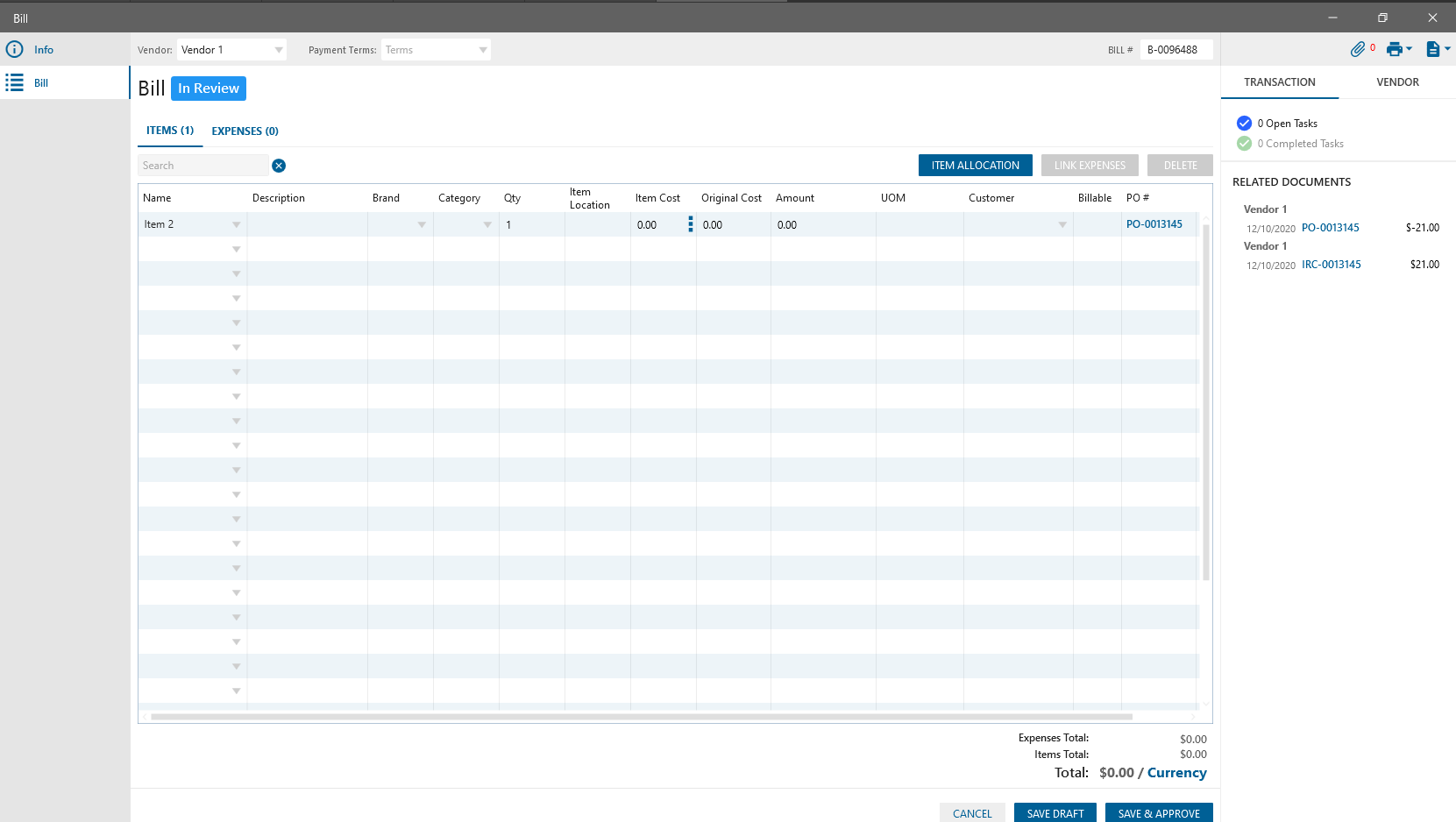The width and height of the screenshot is (1456, 822).
Task: Click SAVE DRAFT
Action: pos(1055,813)
